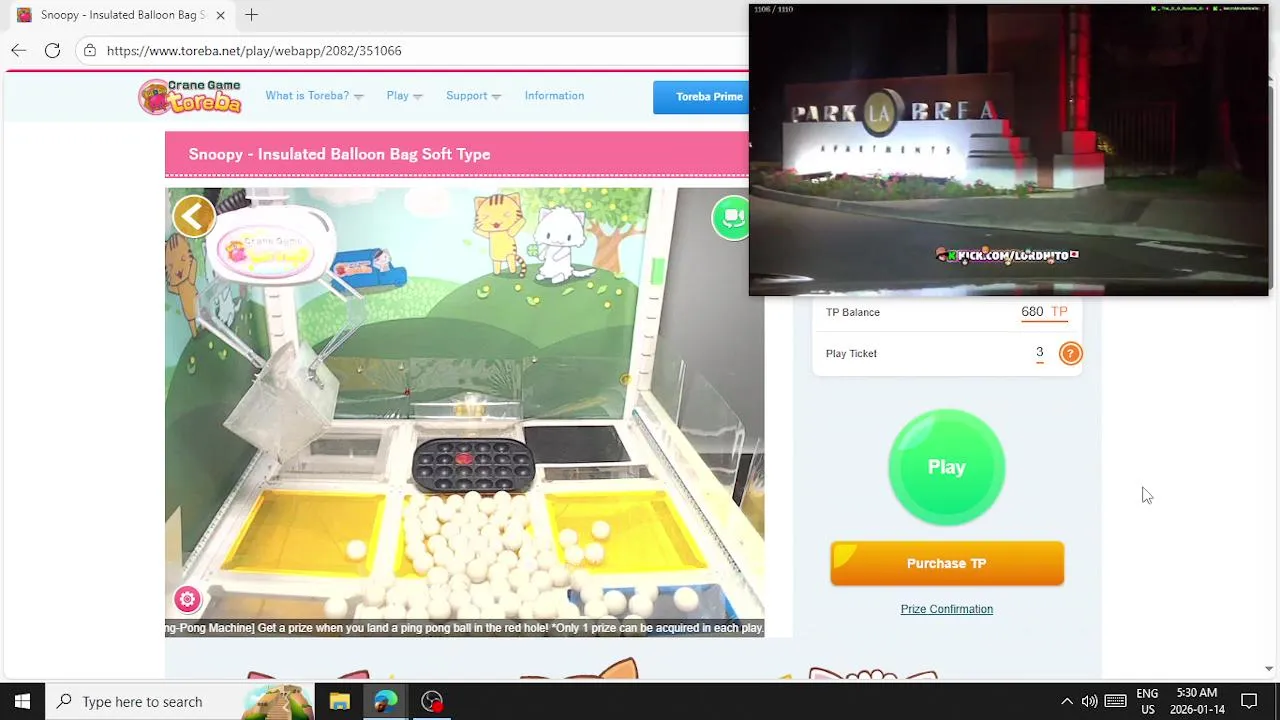Close the Snoopy browser tab
This screenshot has height=720, width=1280.
[x=220, y=15]
